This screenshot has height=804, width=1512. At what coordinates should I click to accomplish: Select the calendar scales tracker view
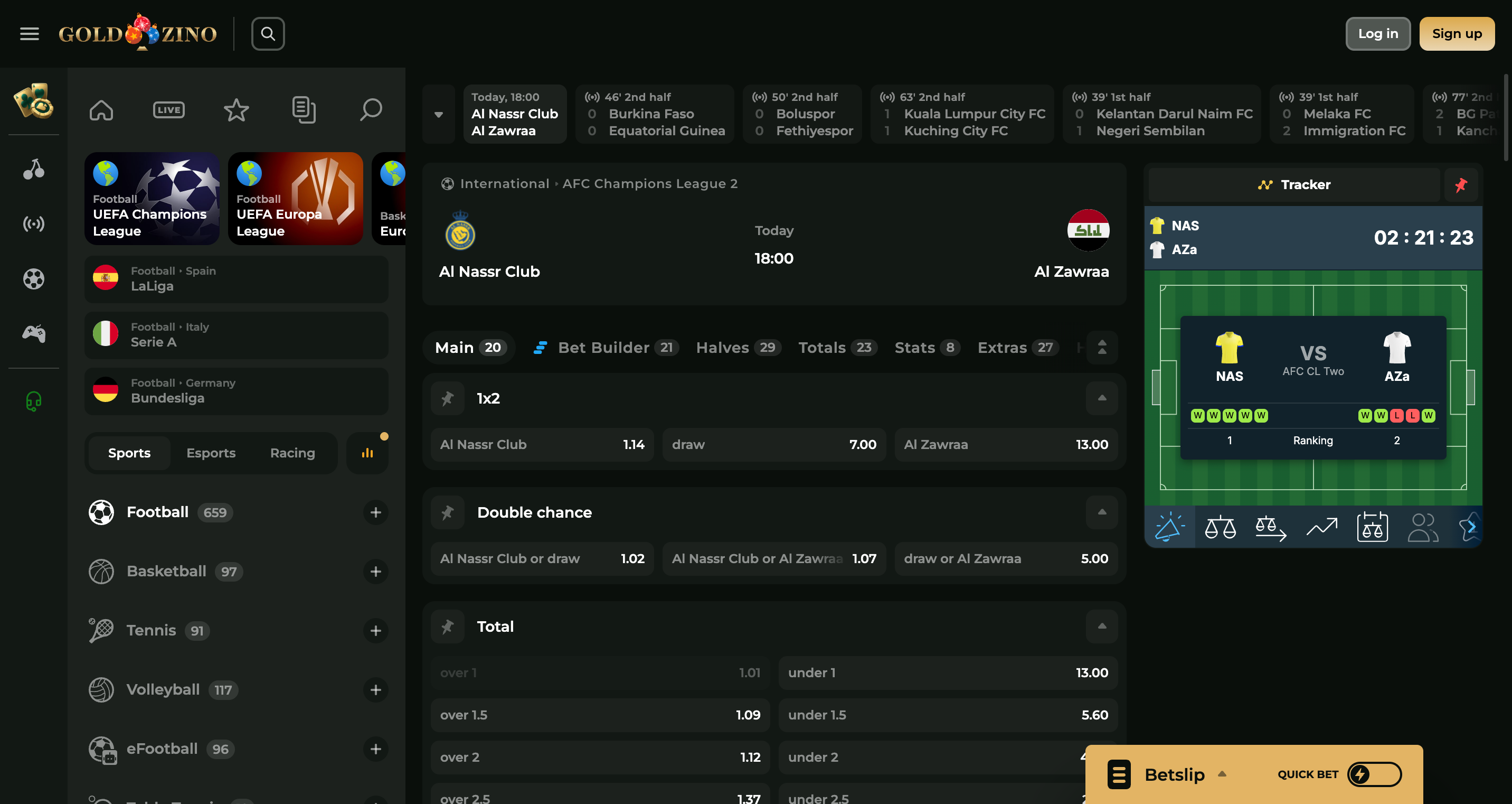coord(1372,527)
